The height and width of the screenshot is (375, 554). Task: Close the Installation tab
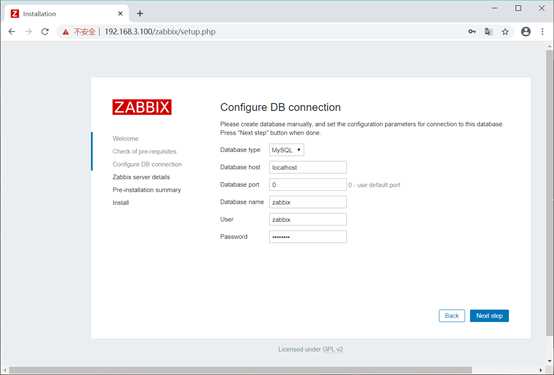pyautogui.click(x=120, y=13)
